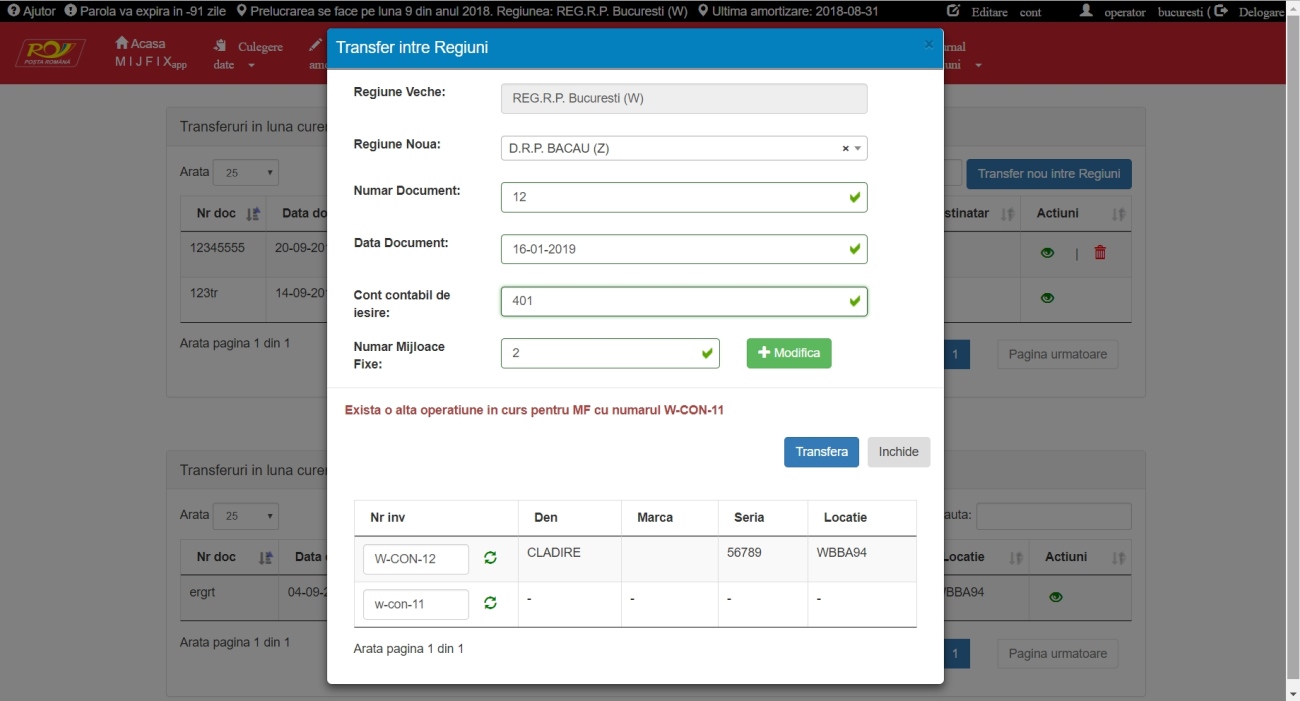The height and width of the screenshot is (701, 1300).
Task: View details of document 12345555 with eye icon
Action: click(1047, 253)
